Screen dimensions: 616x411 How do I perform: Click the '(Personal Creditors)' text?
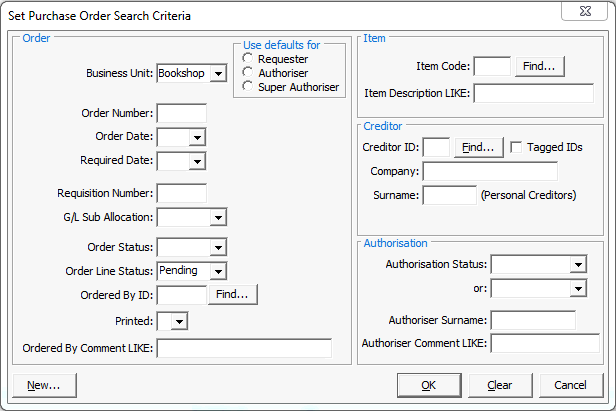pyautogui.click(x=528, y=195)
